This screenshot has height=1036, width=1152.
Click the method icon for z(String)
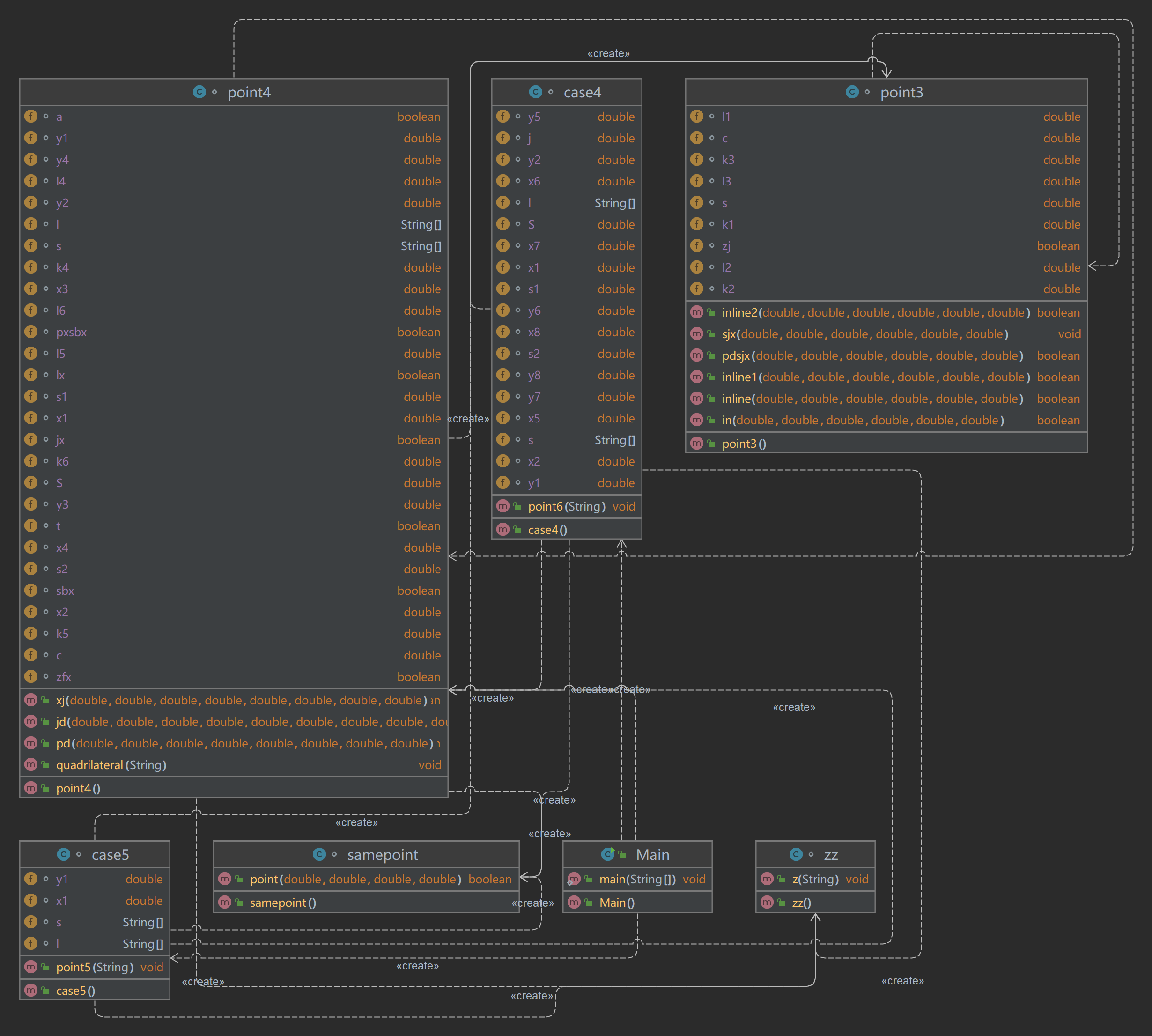click(x=767, y=879)
